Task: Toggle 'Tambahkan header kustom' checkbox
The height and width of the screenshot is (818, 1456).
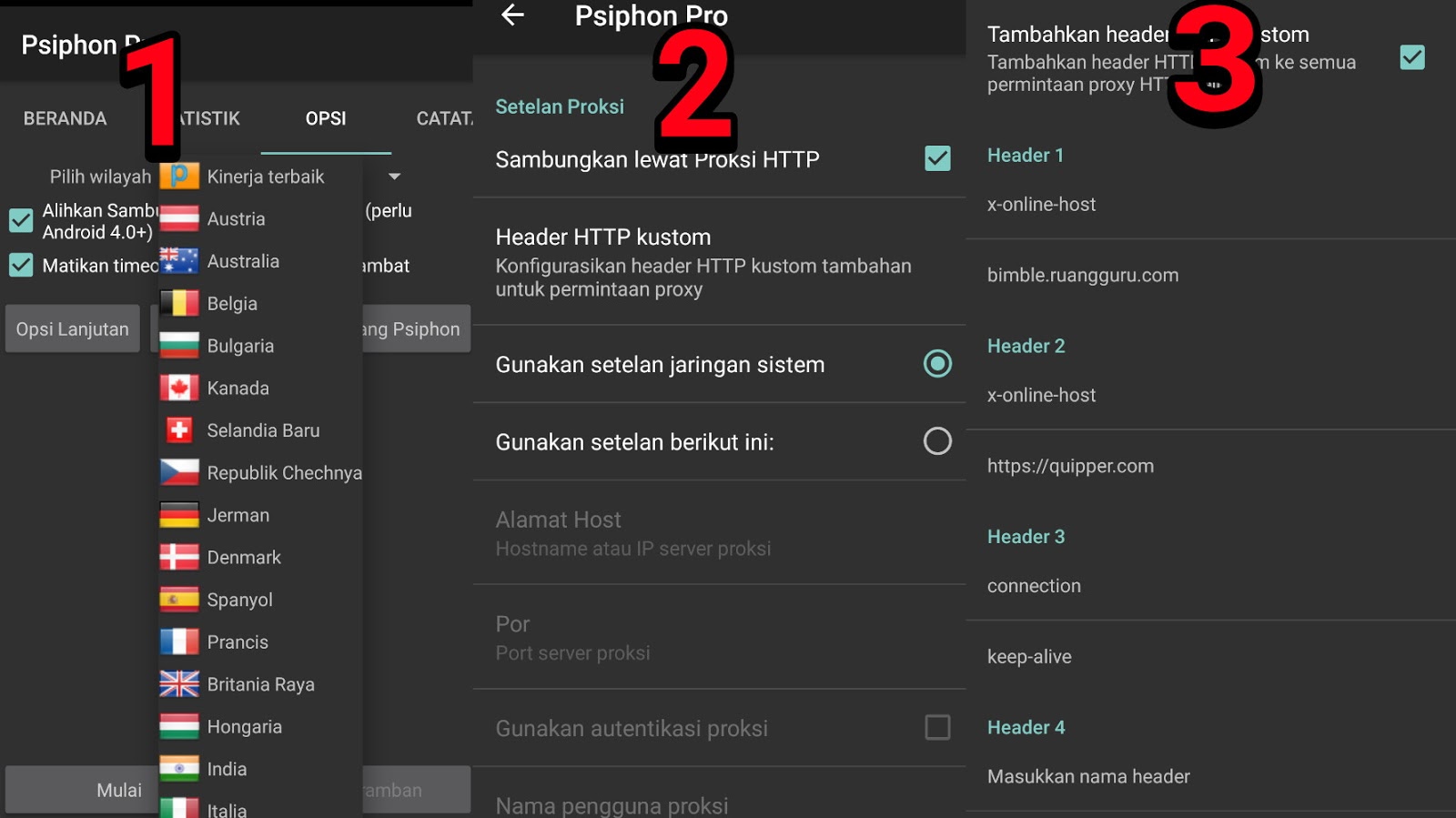Action: tap(1412, 57)
